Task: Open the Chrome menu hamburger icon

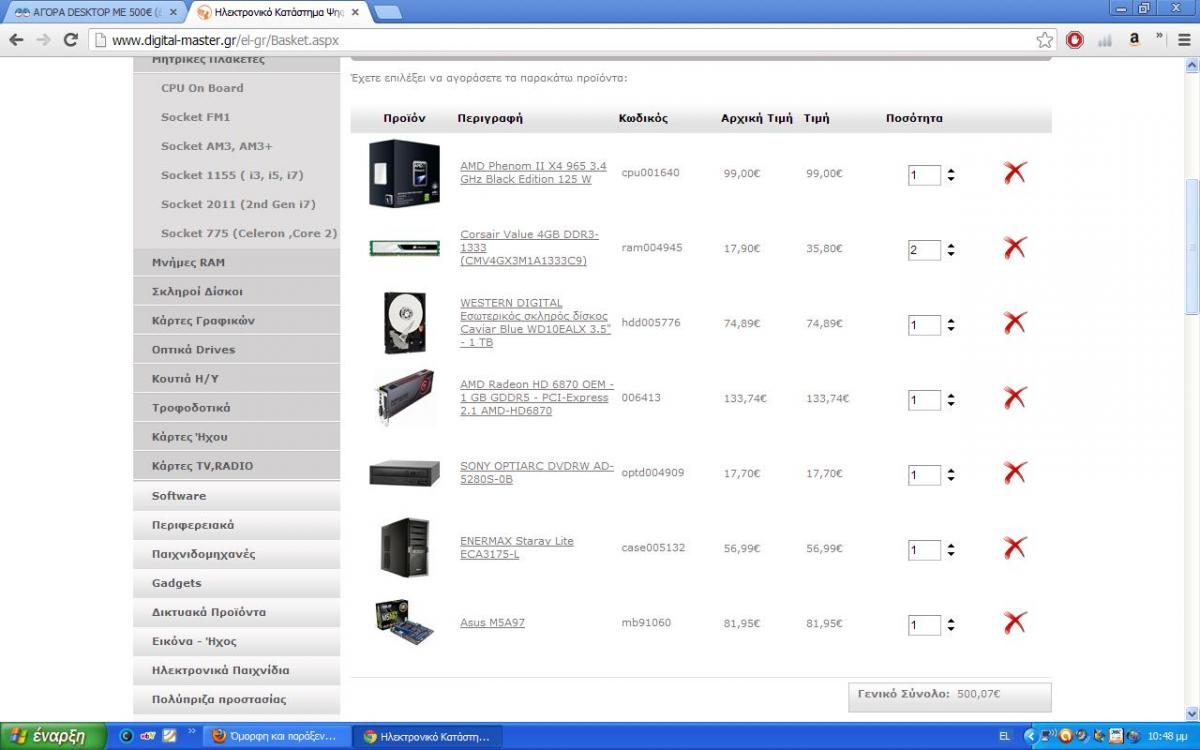Action: tap(1184, 40)
